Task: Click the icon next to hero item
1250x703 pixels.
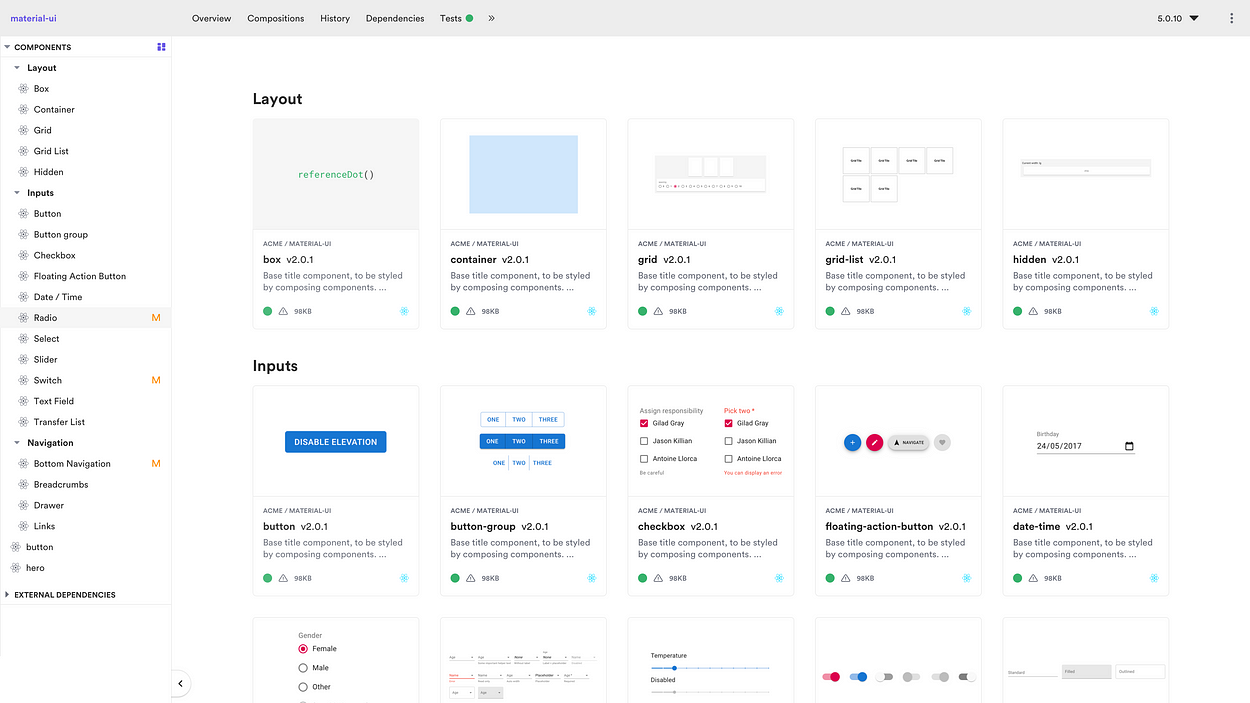Action: (15, 568)
